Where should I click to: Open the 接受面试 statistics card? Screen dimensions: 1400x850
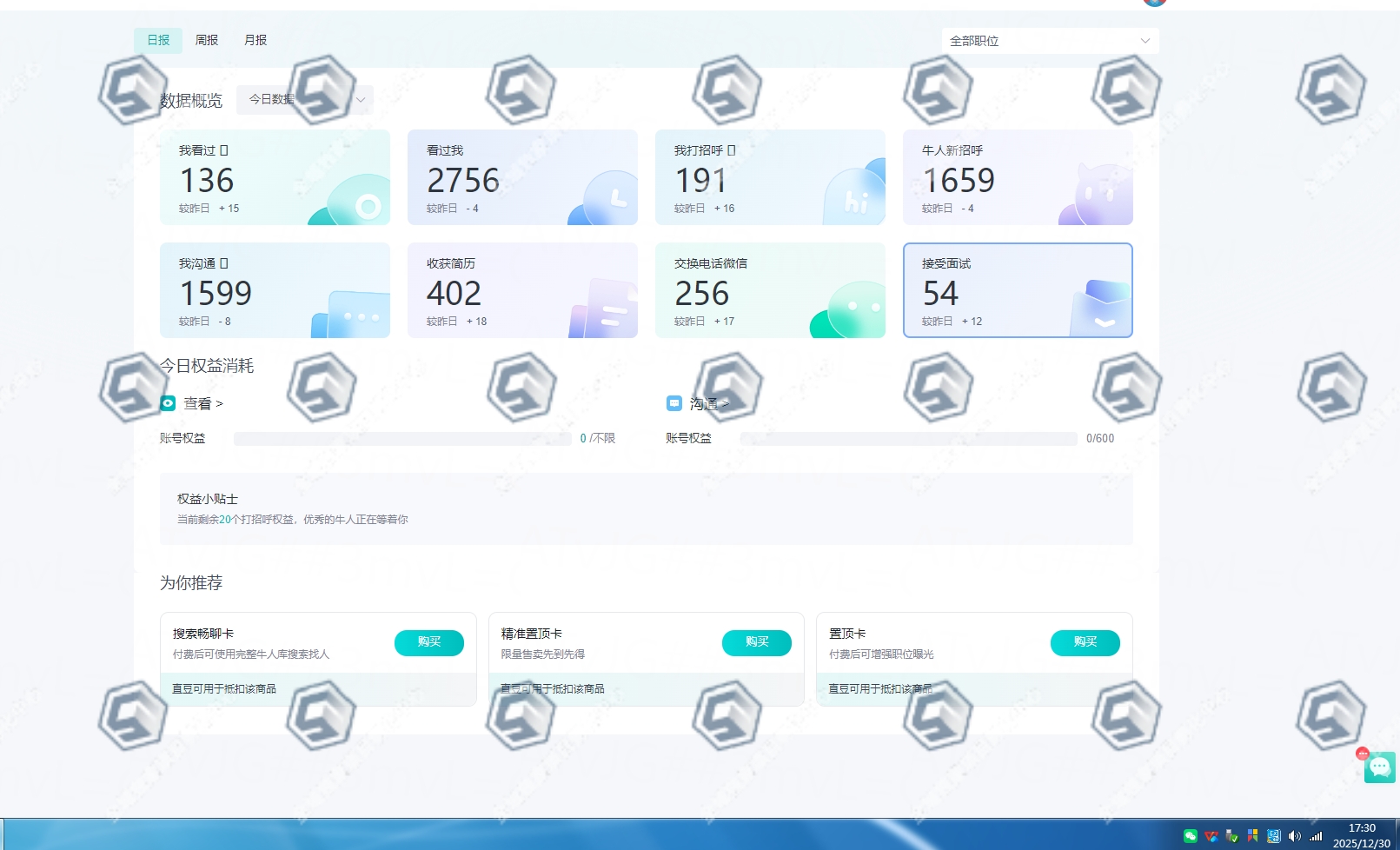point(1018,290)
